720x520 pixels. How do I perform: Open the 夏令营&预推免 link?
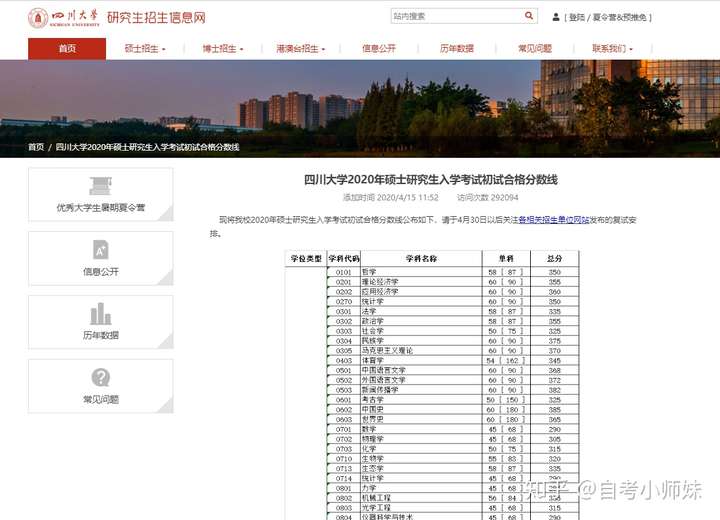tap(619, 17)
